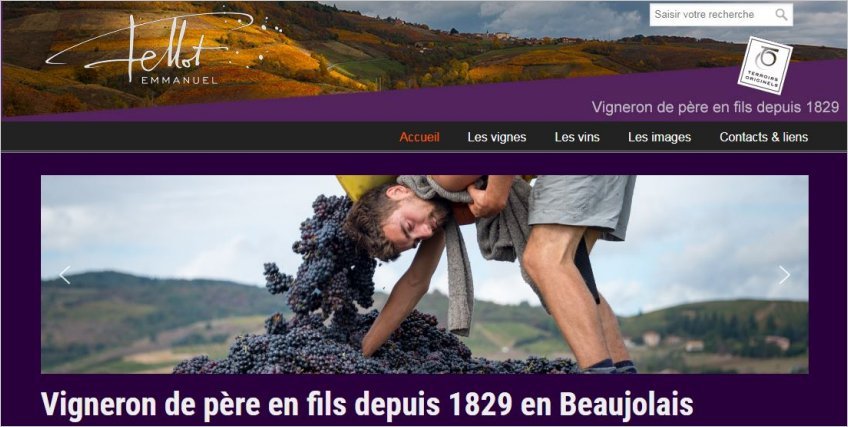Show the previous slide with left arrow
The image size is (848, 427).
(65, 275)
